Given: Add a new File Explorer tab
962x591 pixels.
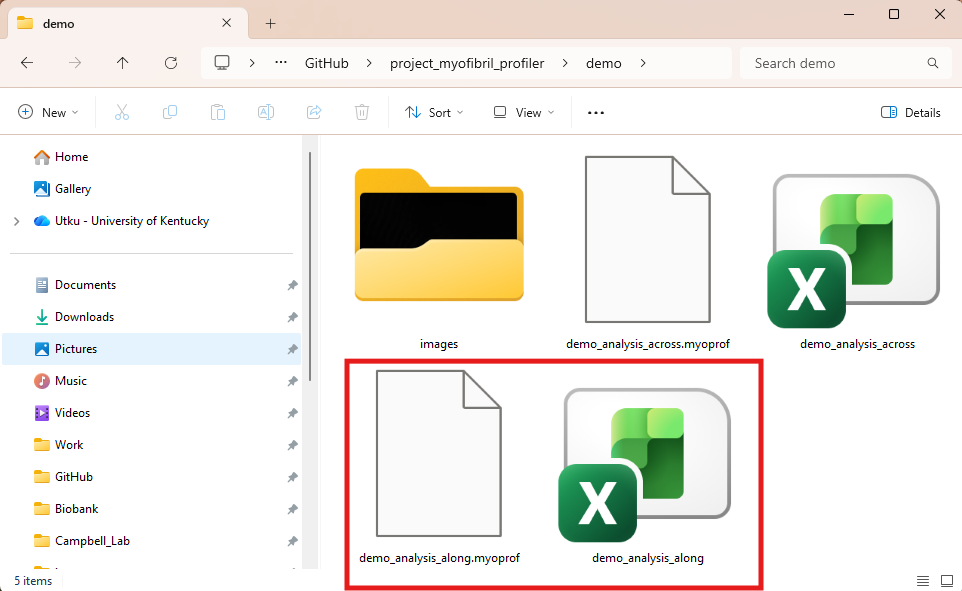Looking at the screenshot, I should coord(271,24).
